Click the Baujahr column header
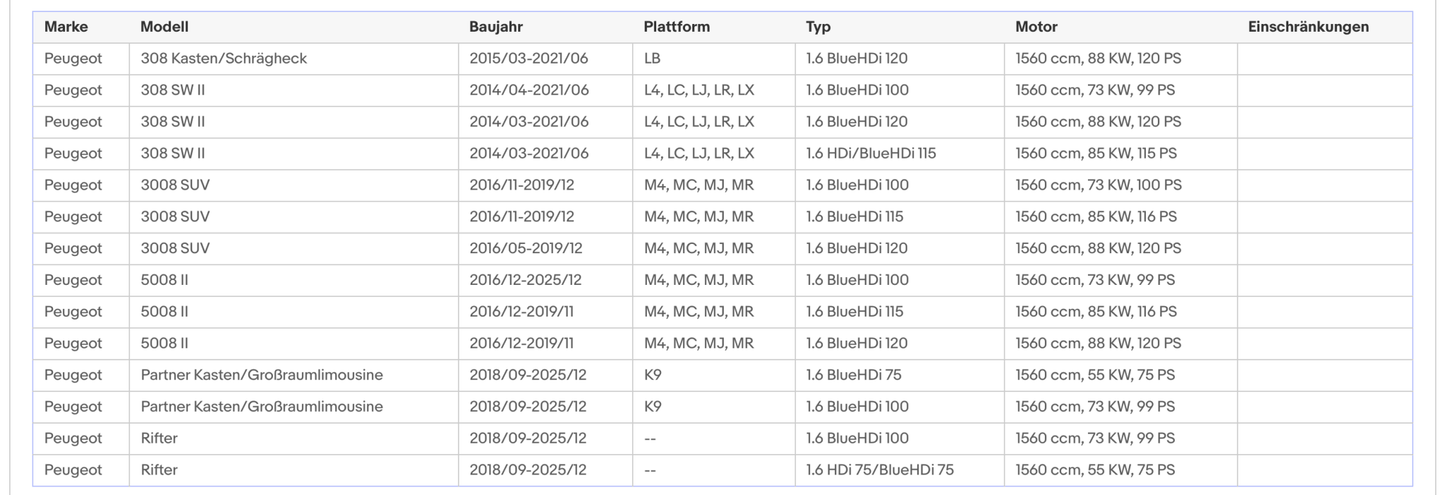The height and width of the screenshot is (495, 1445). (496, 27)
